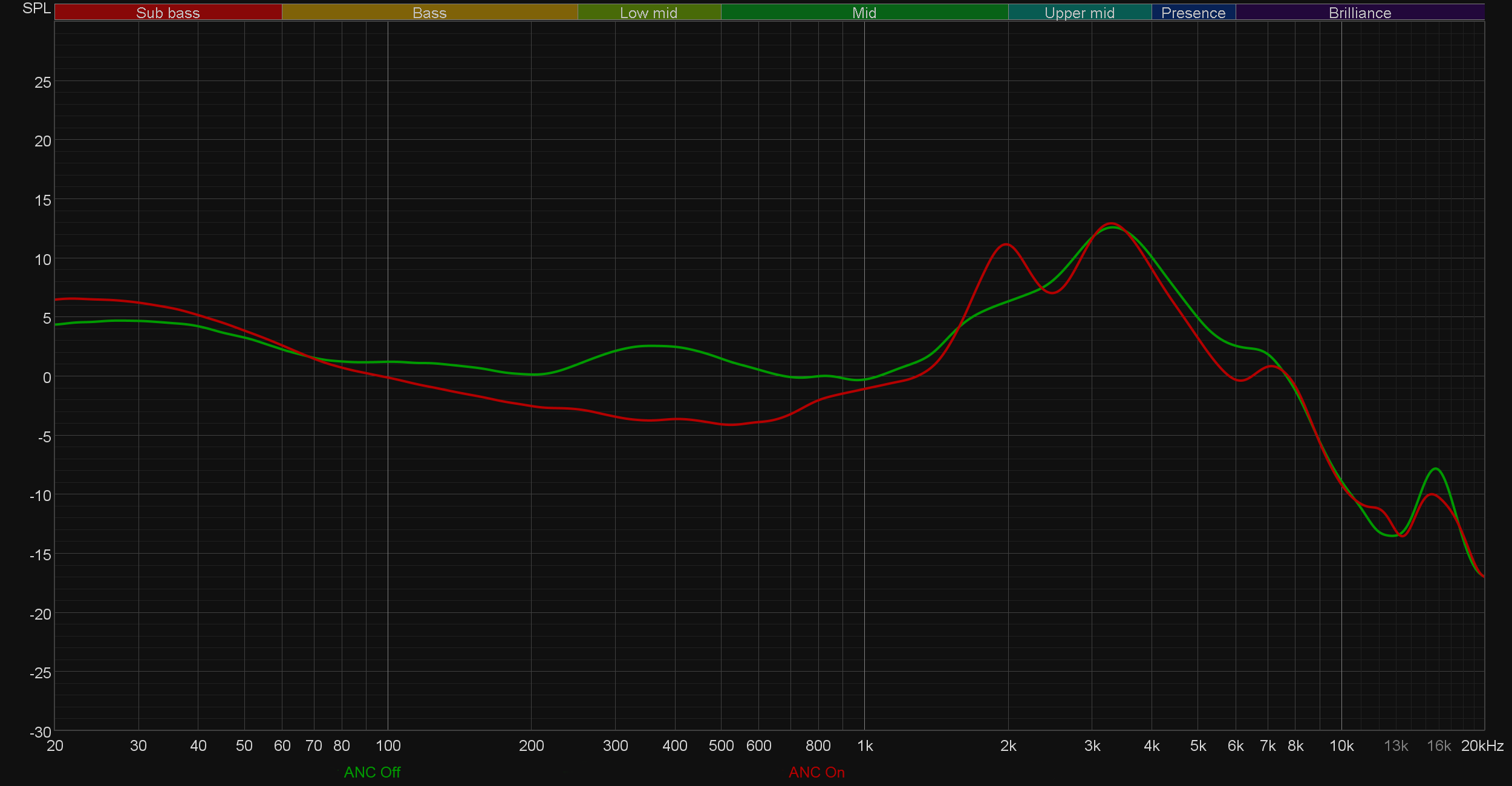This screenshot has width=1512, height=786.
Task: Toggle the ANC Off legend entry
Action: [x=372, y=772]
